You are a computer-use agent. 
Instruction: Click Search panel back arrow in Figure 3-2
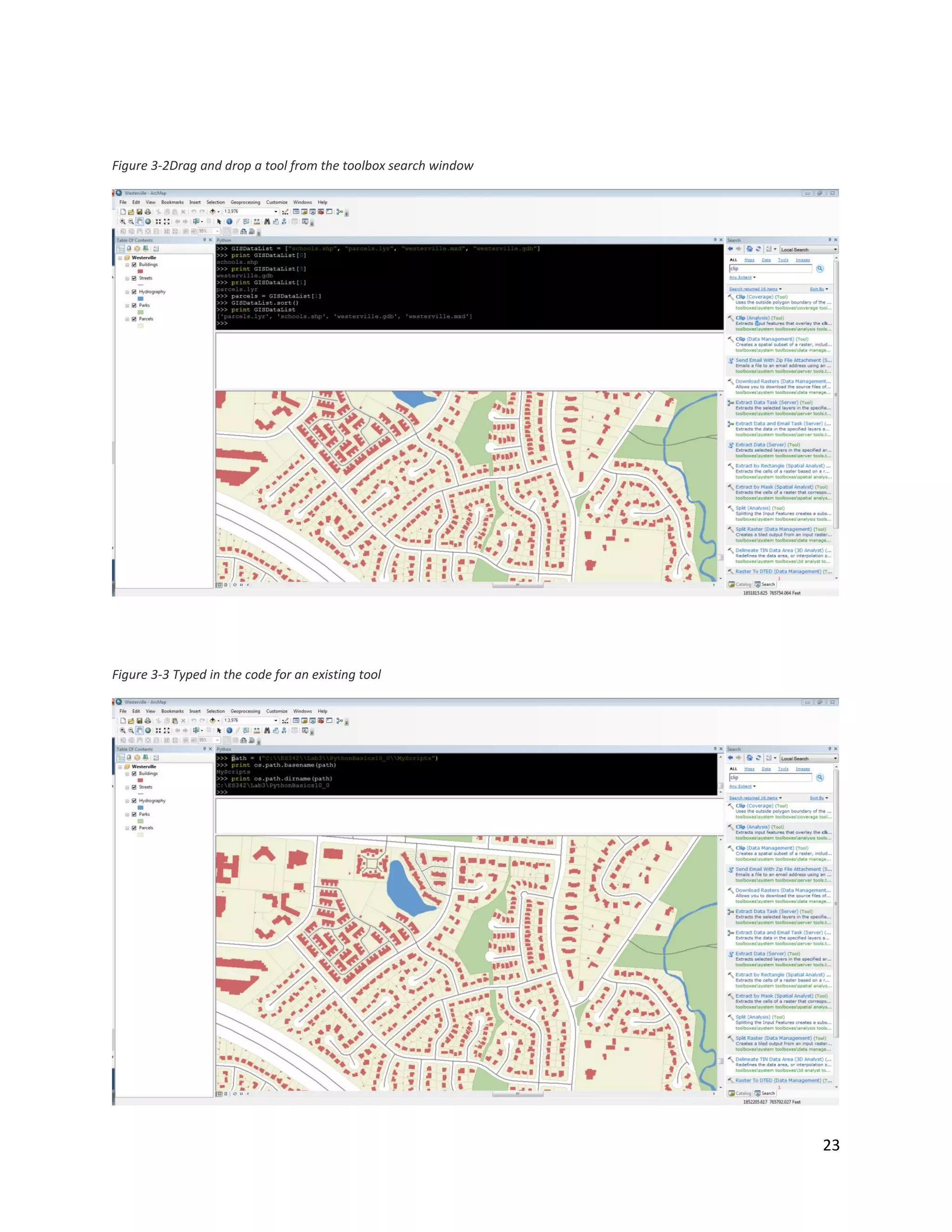(731, 249)
